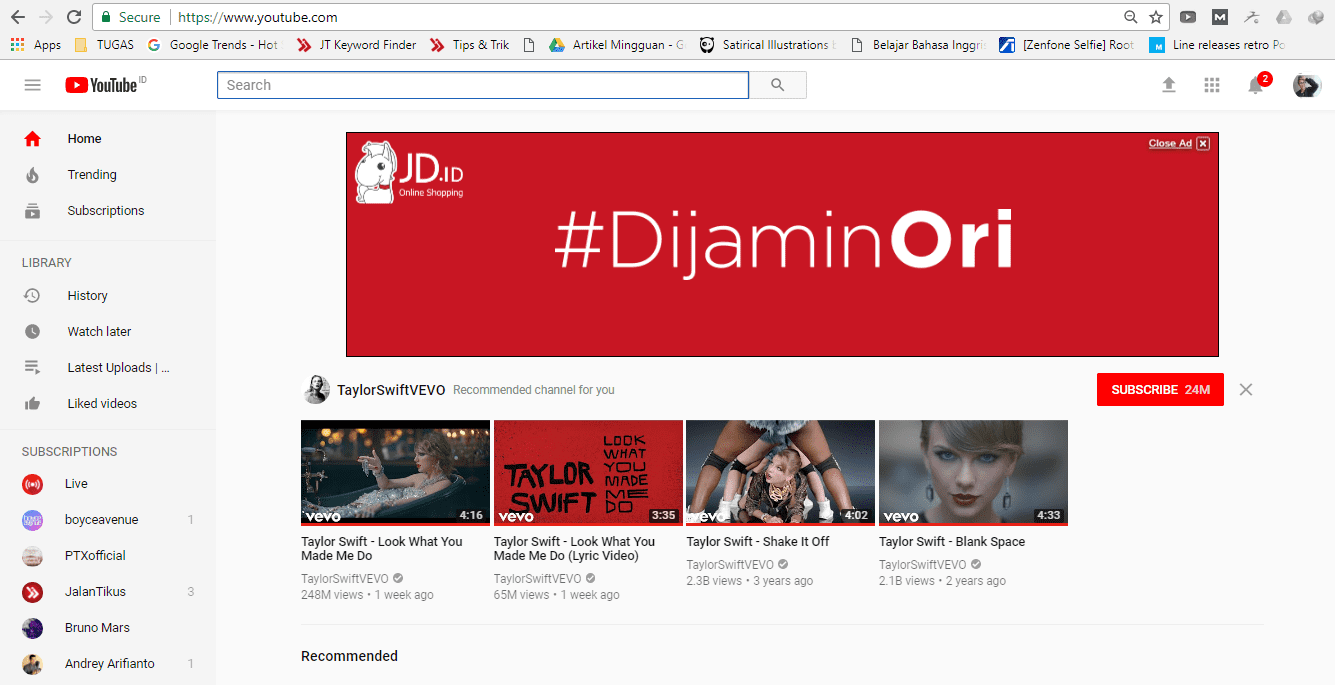Click the Zenfone Selfie Root bookmark

click(x=1067, y=45)
